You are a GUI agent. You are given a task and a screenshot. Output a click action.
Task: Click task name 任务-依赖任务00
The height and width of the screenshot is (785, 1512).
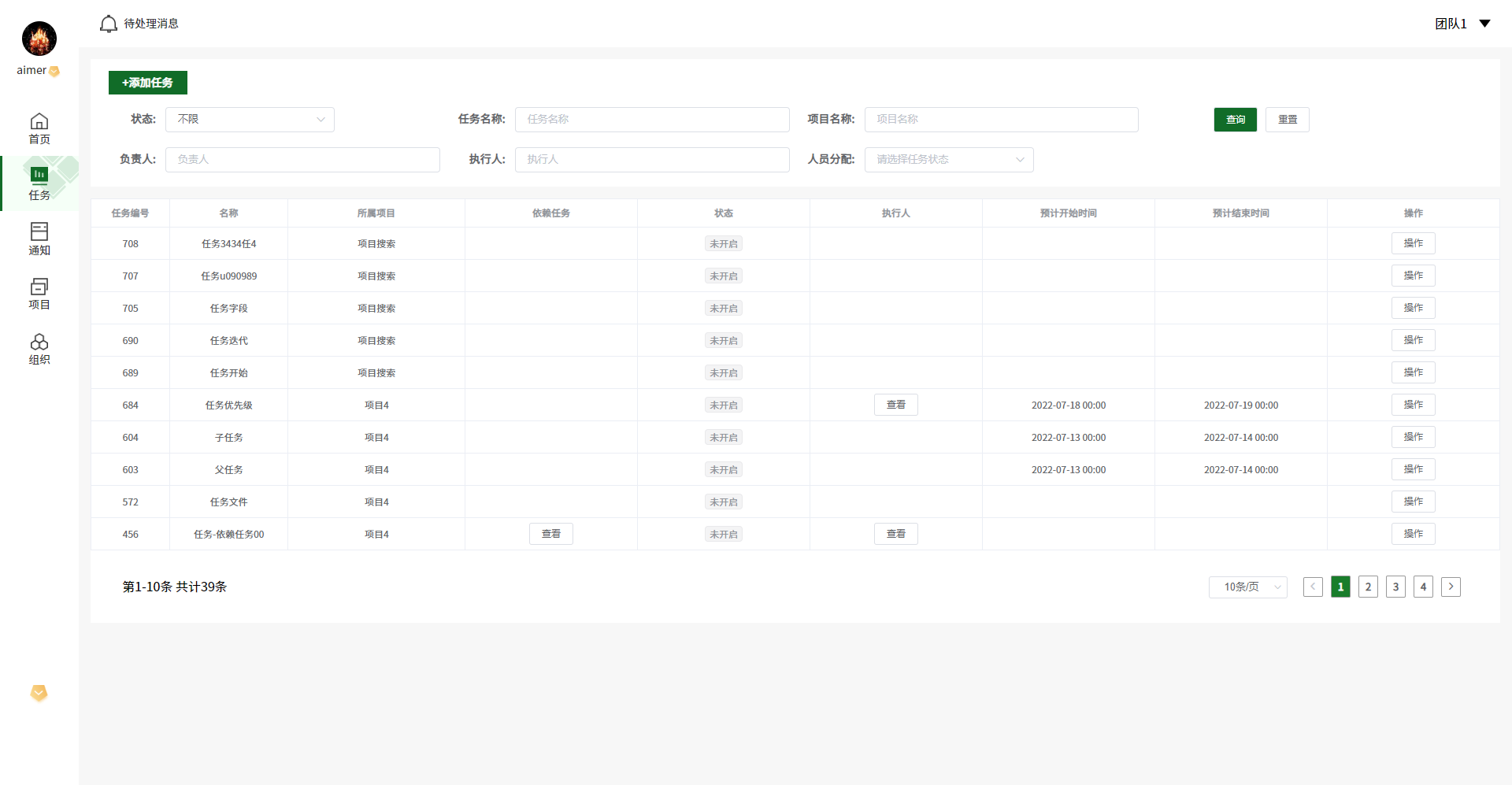229,535
